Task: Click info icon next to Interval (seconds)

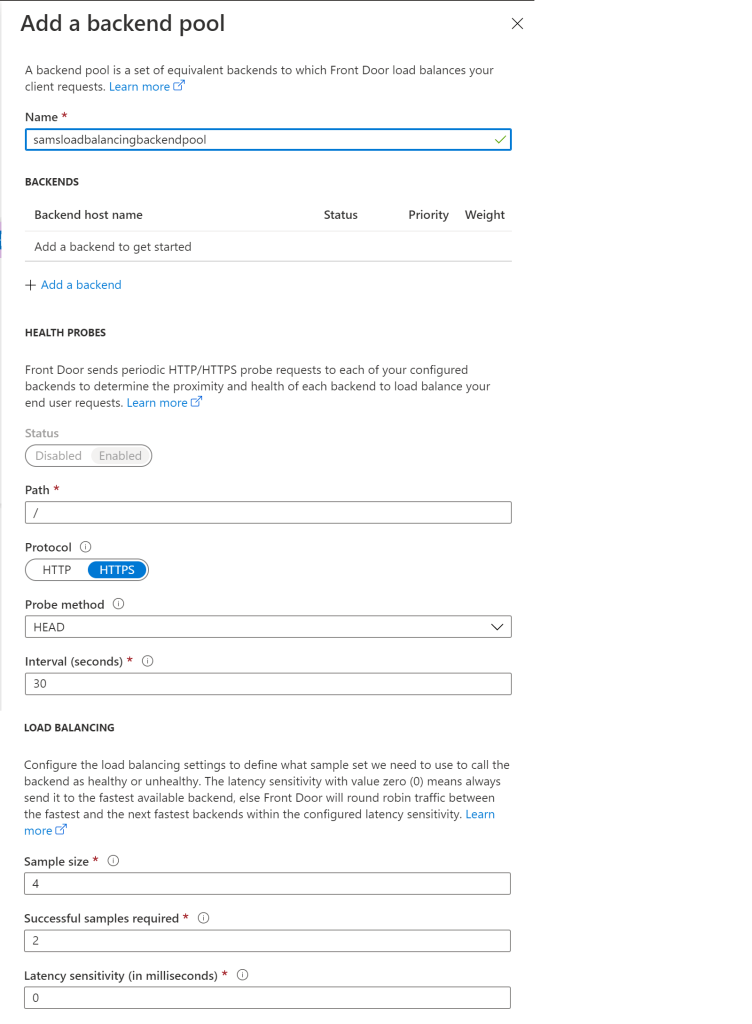Action: coord(148,661)
